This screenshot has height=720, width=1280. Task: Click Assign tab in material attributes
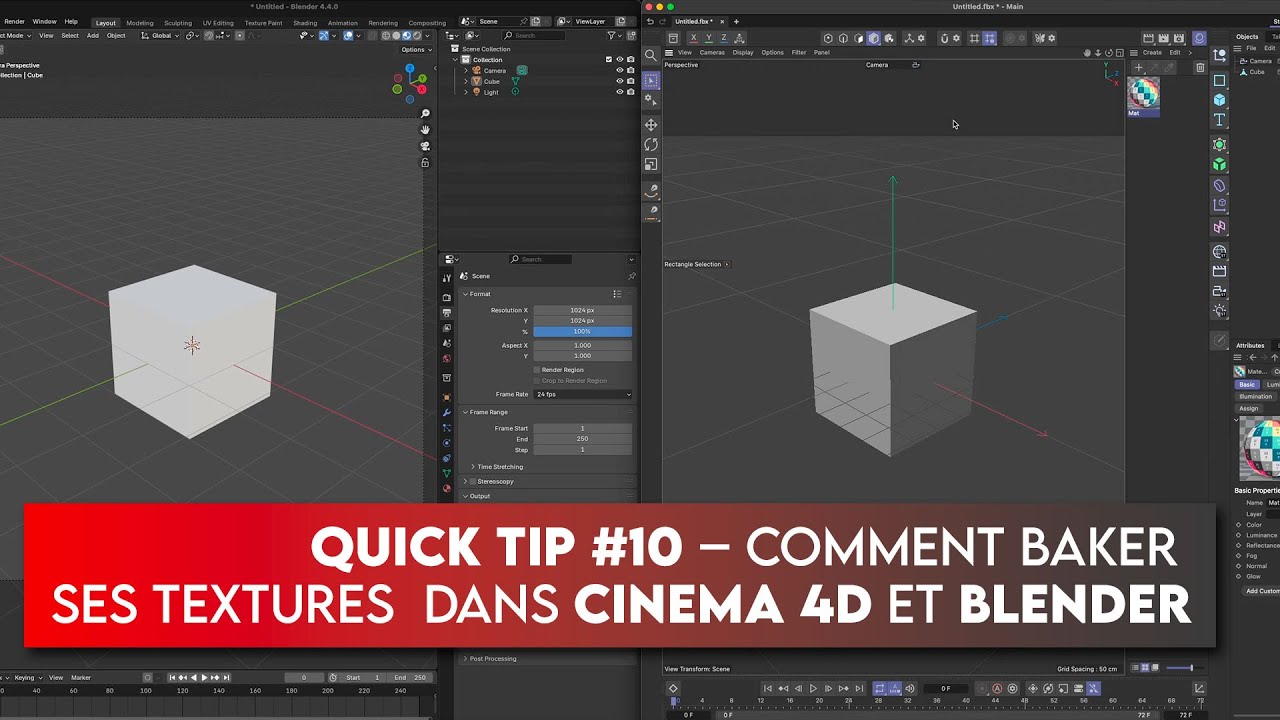click(1249, 408)
